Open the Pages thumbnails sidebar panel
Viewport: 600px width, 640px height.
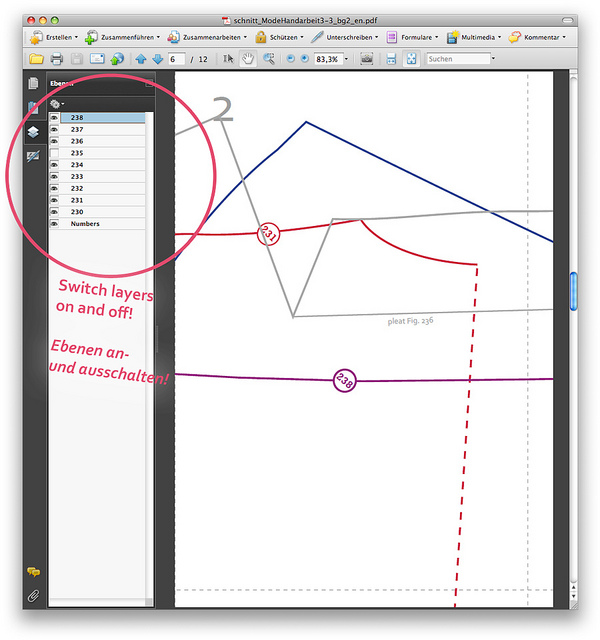[33, 83]
